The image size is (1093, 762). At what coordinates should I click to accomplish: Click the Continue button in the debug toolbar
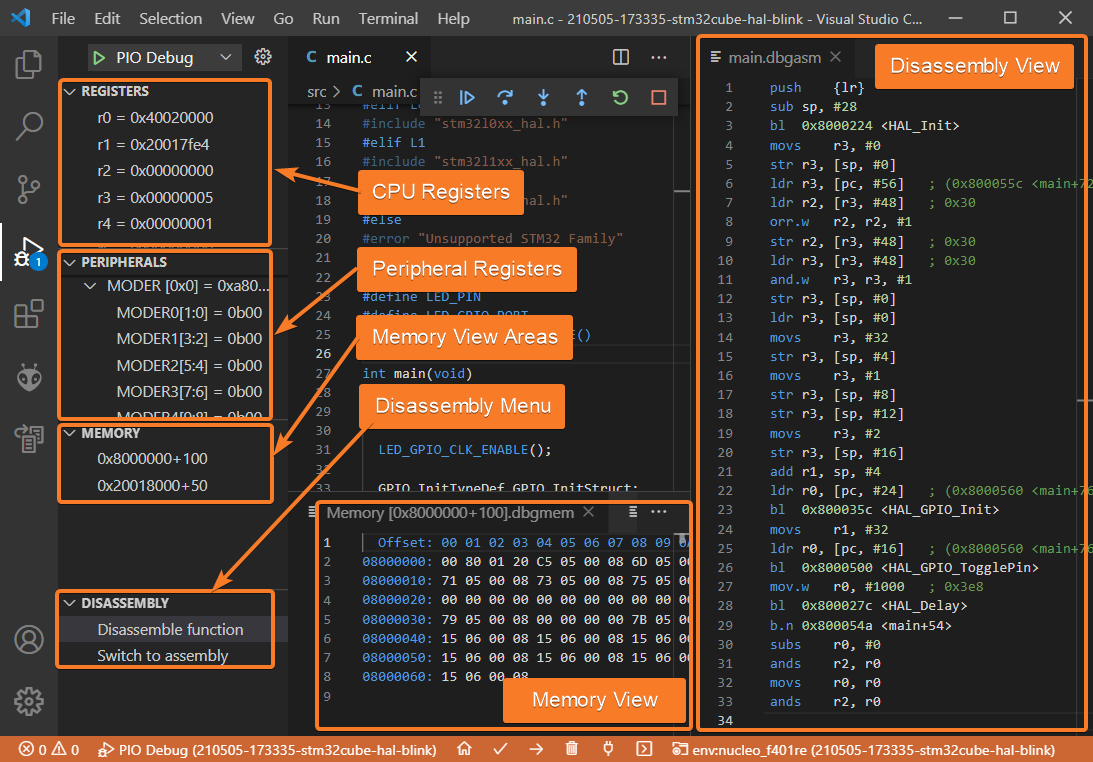467,98
